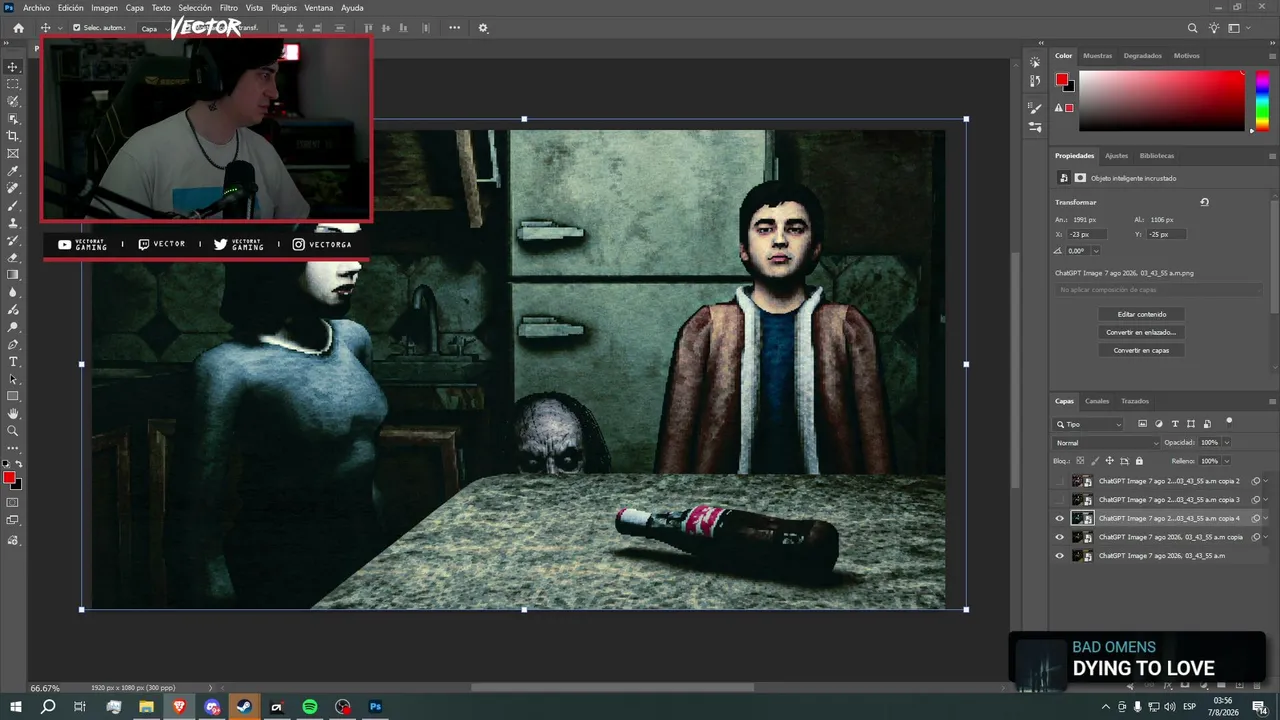Filter layers by text layer type
Image resolution: width=1280 pixels, height=720 pixels.
tap(1175, 424)
